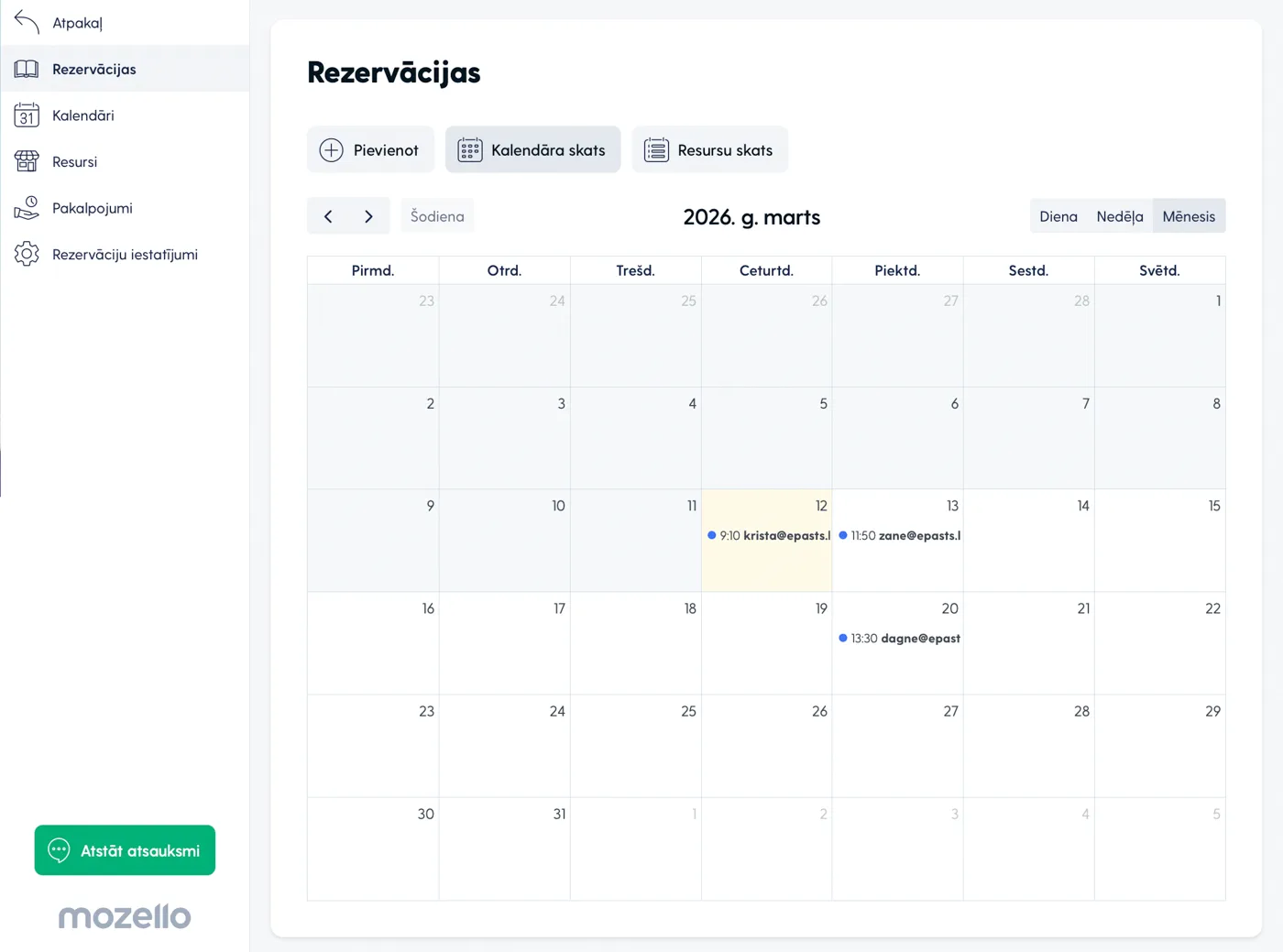Click the back arrow icon beside Atpakaļ
The image size is (1283, 952).
point(27,22)
